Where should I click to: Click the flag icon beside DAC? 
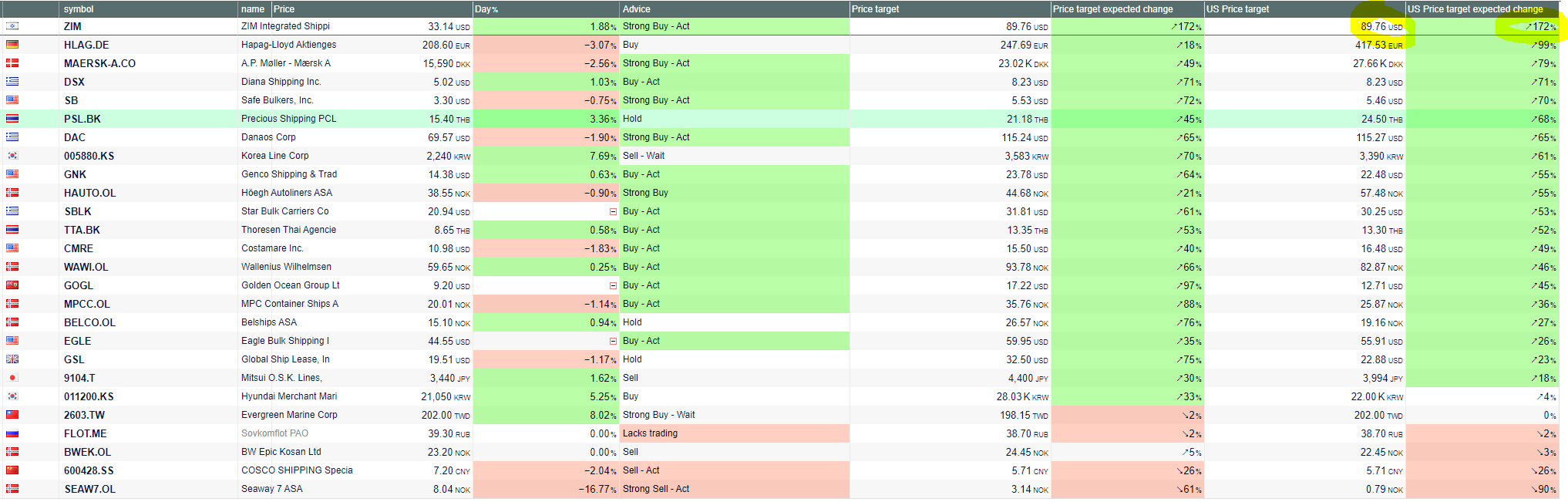pyautogui.click(x=12, y=137)
